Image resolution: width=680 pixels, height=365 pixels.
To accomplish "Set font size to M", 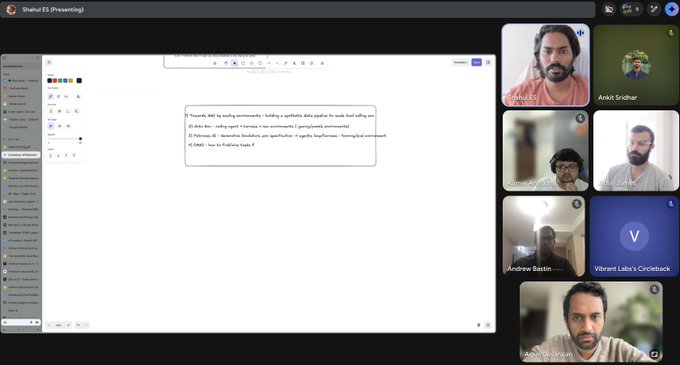I will coord(59,111).
